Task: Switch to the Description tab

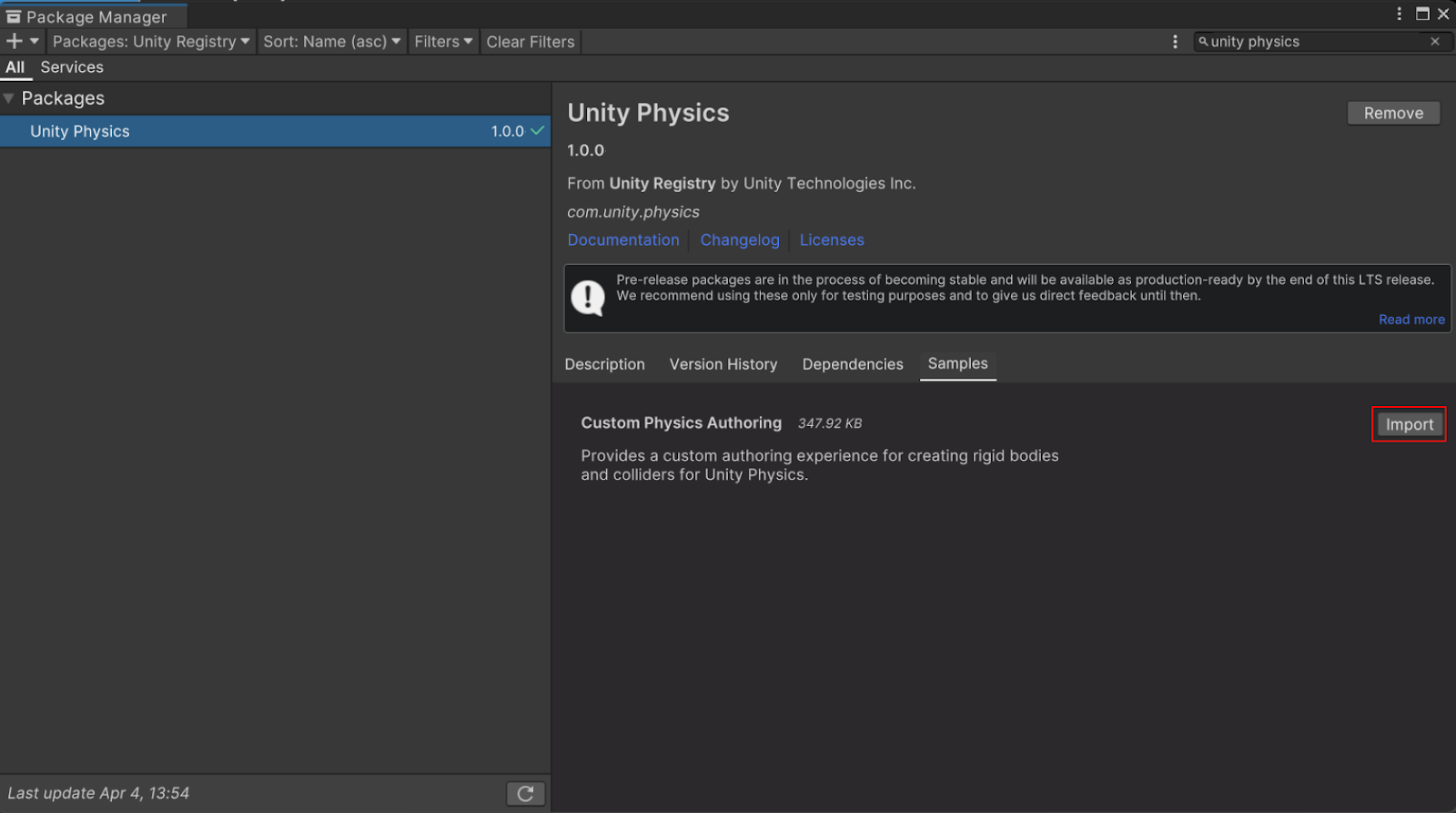Action: tap(604, 364)
